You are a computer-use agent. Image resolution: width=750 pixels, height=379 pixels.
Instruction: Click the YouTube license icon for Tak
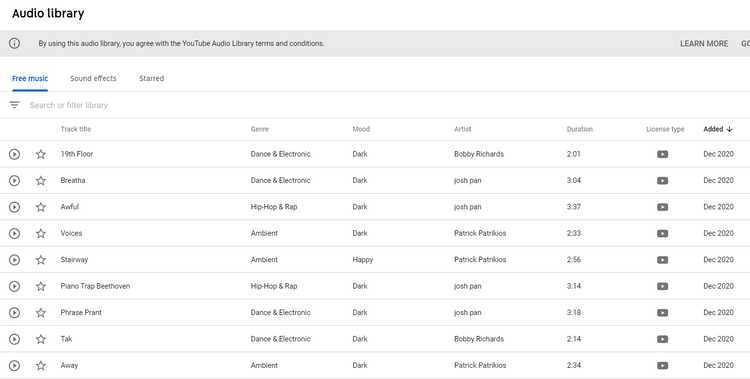(662, 339)
